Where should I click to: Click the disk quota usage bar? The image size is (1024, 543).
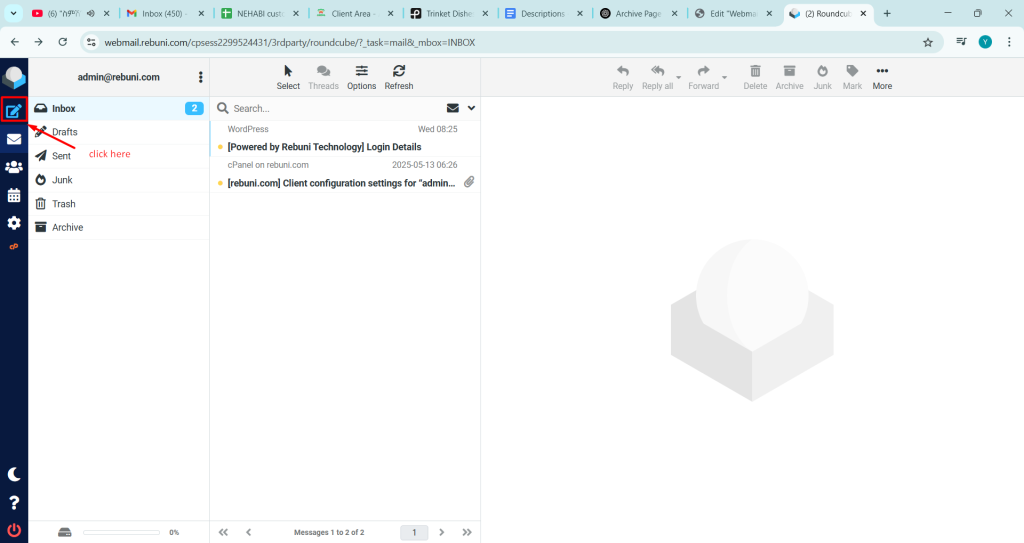click(122, 532)
